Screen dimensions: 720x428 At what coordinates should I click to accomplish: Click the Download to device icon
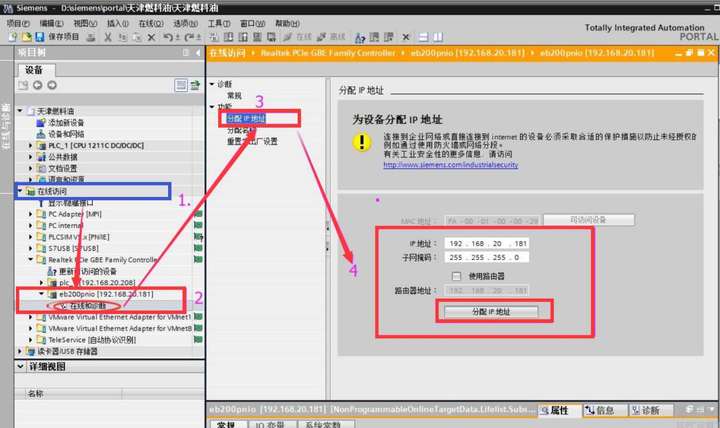(228, 37)
